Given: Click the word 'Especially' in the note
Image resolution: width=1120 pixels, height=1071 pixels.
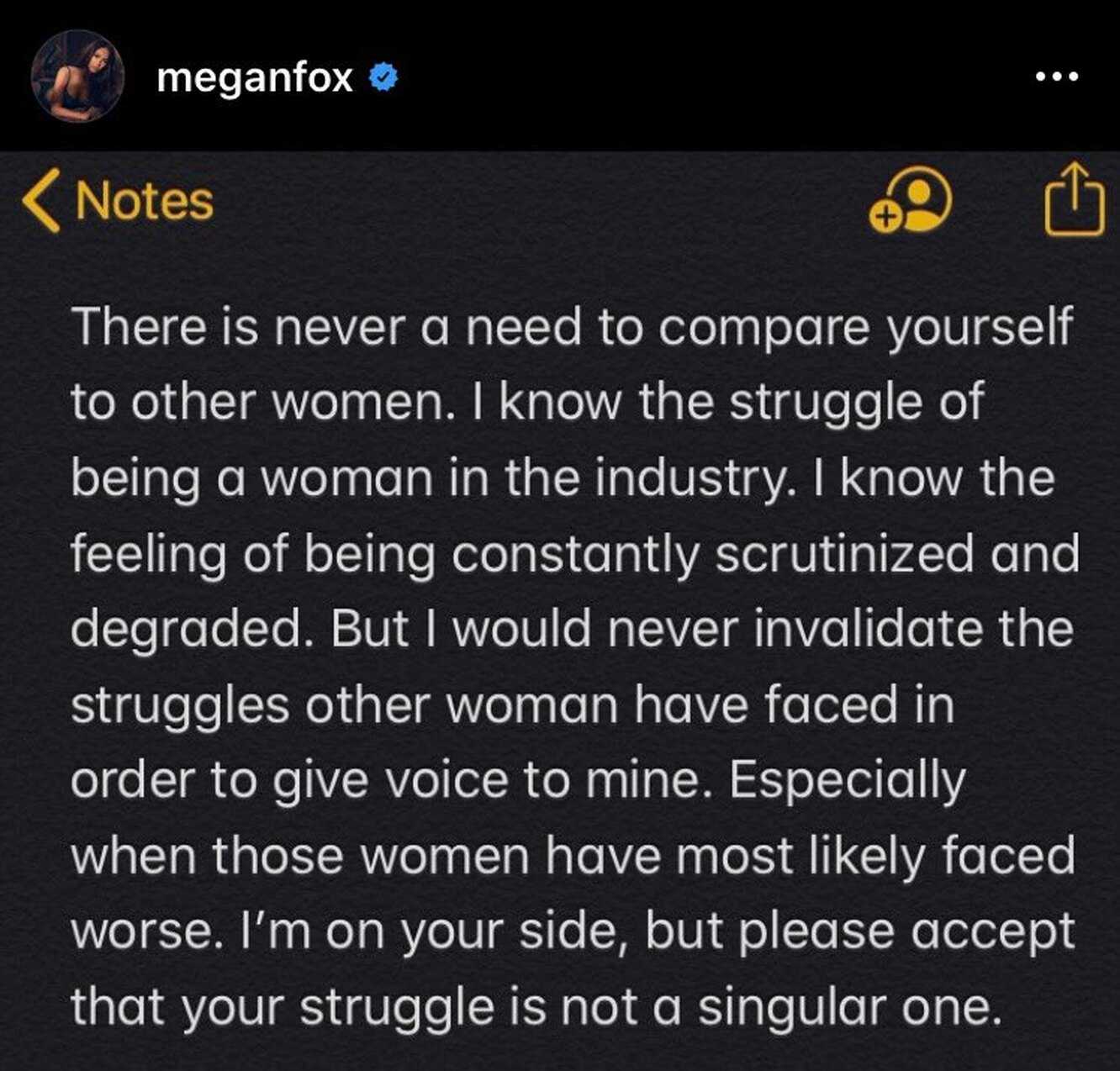Looking at the screenshot, I should coord(848,782).
